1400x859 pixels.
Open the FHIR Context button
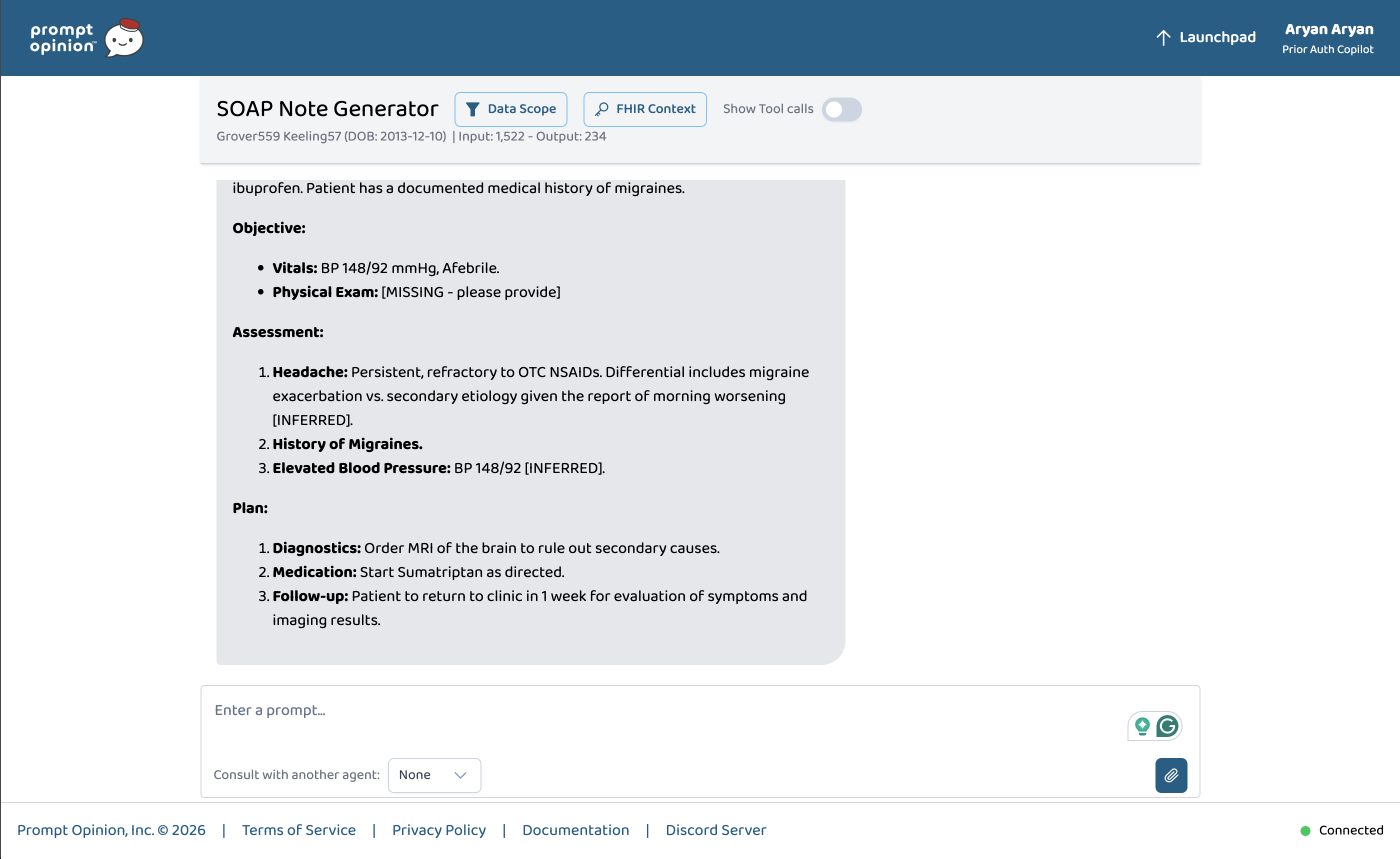coord(645,109)
